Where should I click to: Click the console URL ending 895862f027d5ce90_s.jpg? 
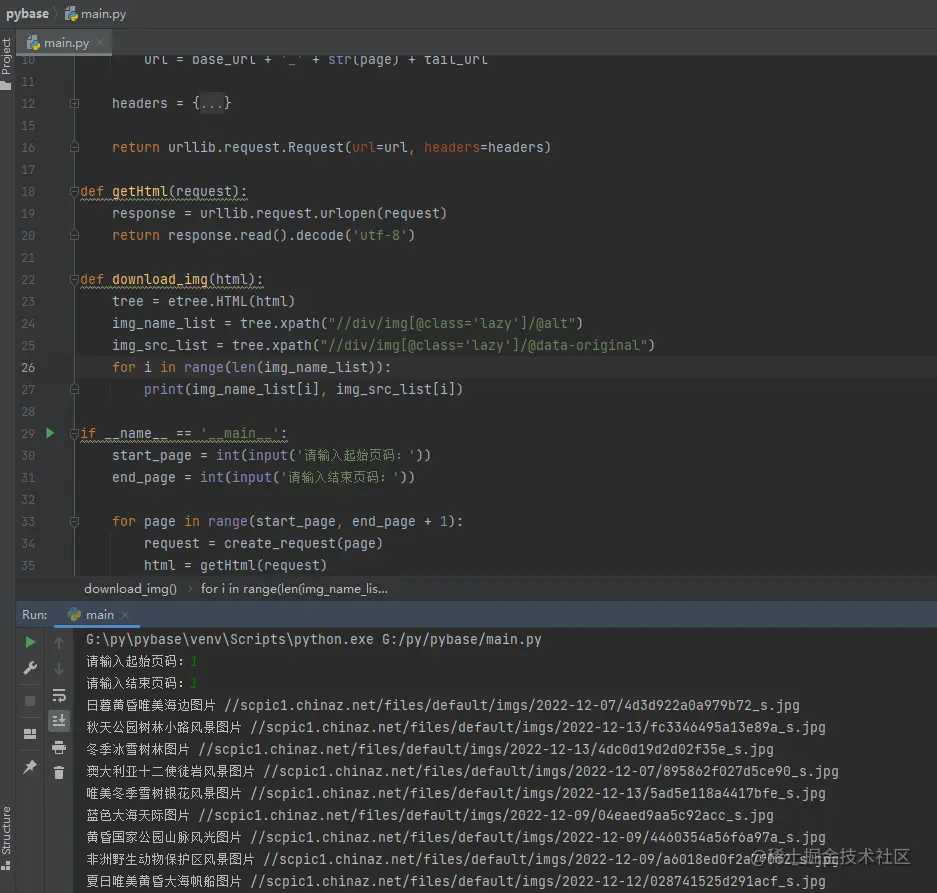click(551, 772)
